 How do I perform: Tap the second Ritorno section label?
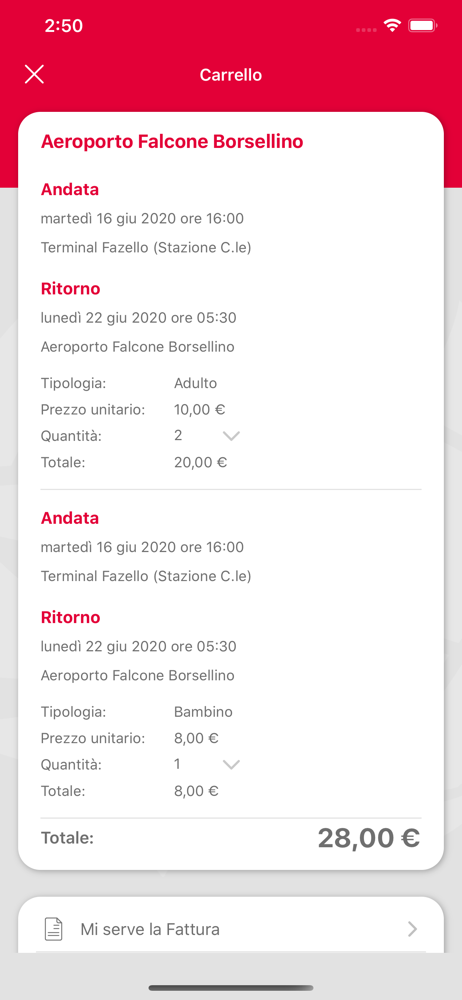(70, 617)
